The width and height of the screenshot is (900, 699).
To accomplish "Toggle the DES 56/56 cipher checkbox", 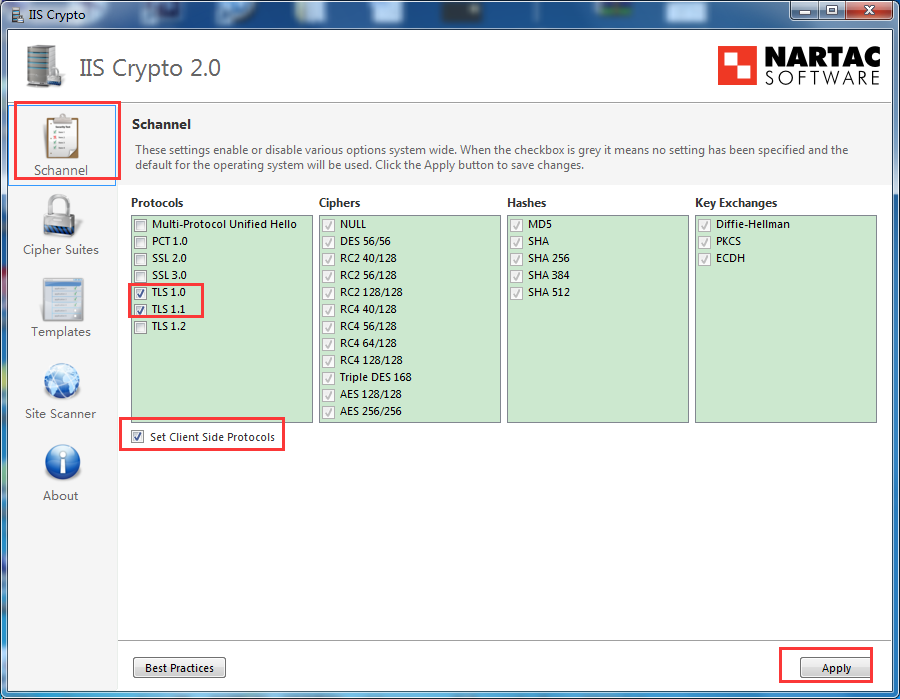I will click(329, 242).
